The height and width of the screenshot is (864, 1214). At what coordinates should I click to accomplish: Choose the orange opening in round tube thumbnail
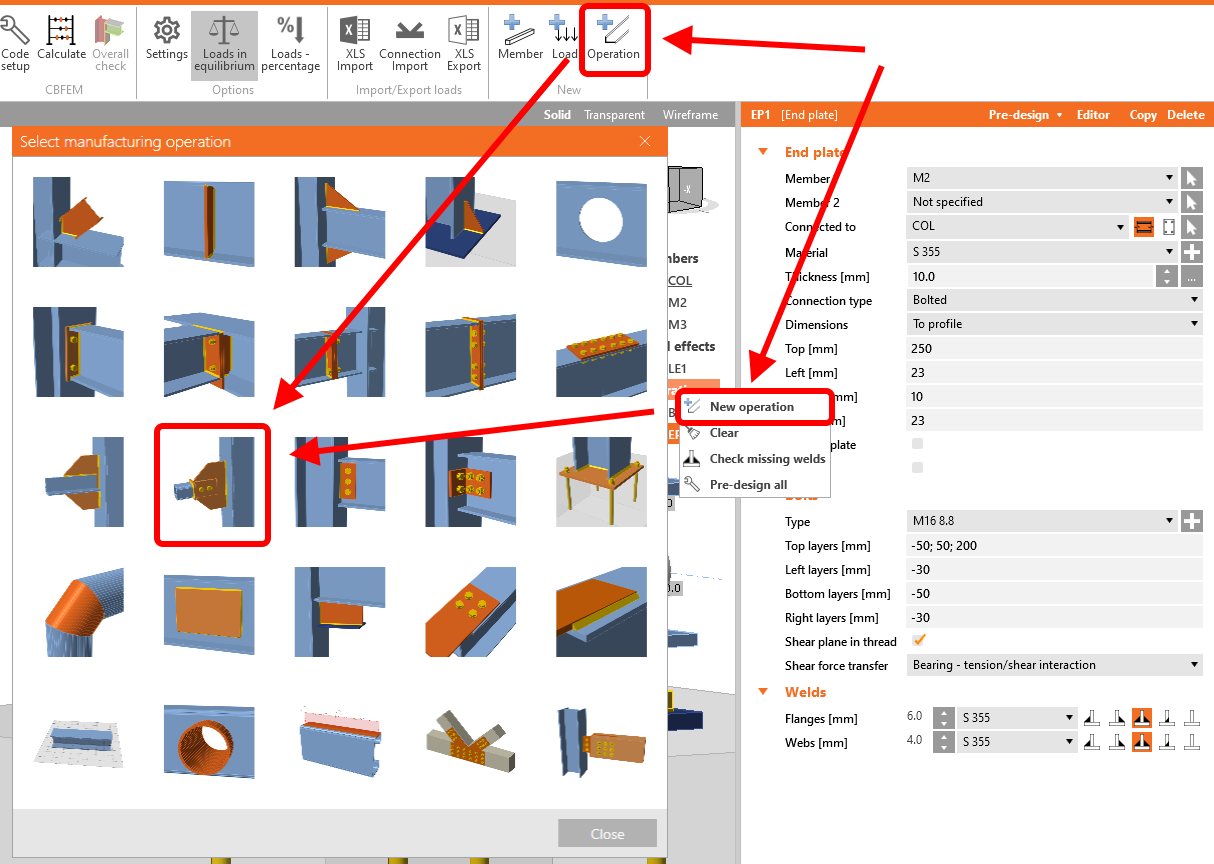point(209,741)
